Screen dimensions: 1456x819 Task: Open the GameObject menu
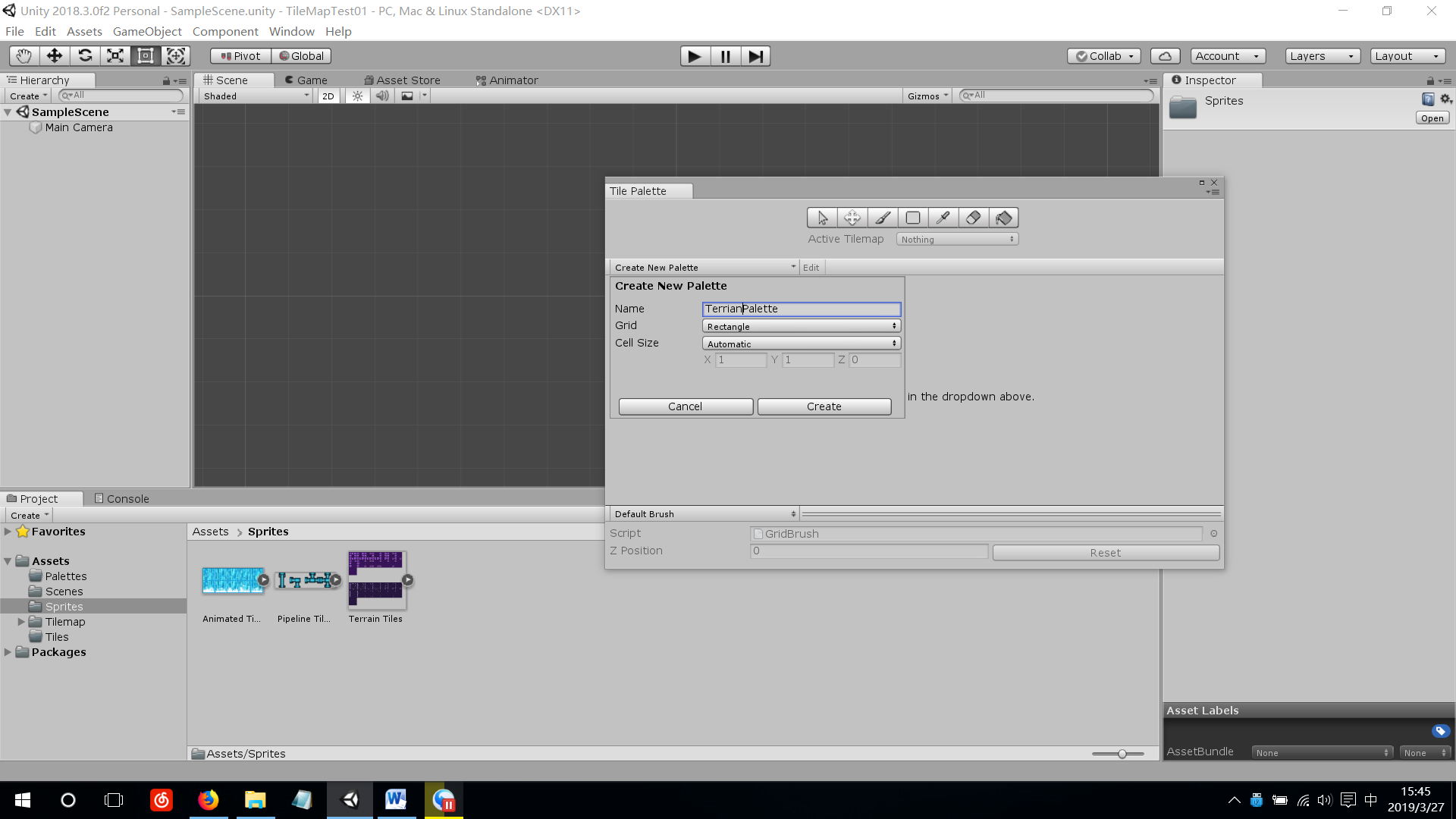pyautogui.click(x=147, y=32)
